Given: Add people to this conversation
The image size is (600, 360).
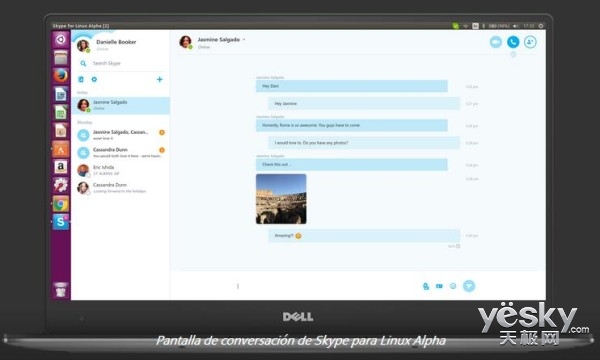Looking at the screenshot, I should pos(530,42).
